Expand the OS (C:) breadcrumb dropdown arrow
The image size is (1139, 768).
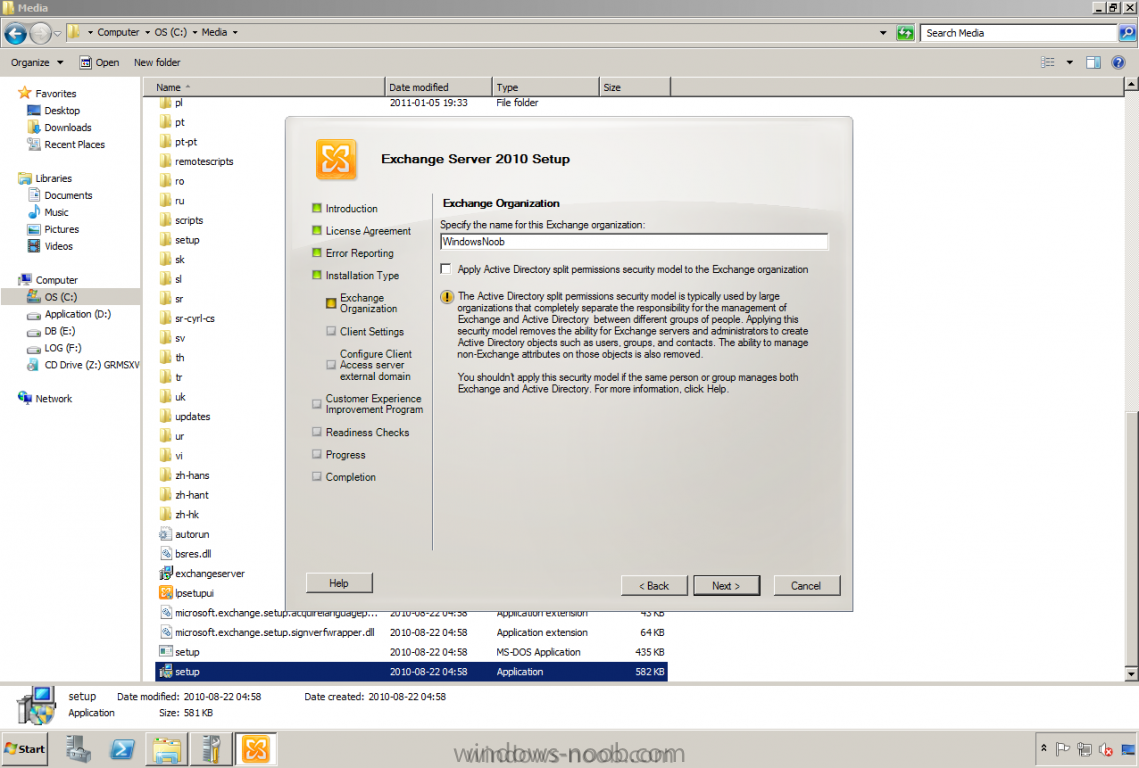[195, 33]
